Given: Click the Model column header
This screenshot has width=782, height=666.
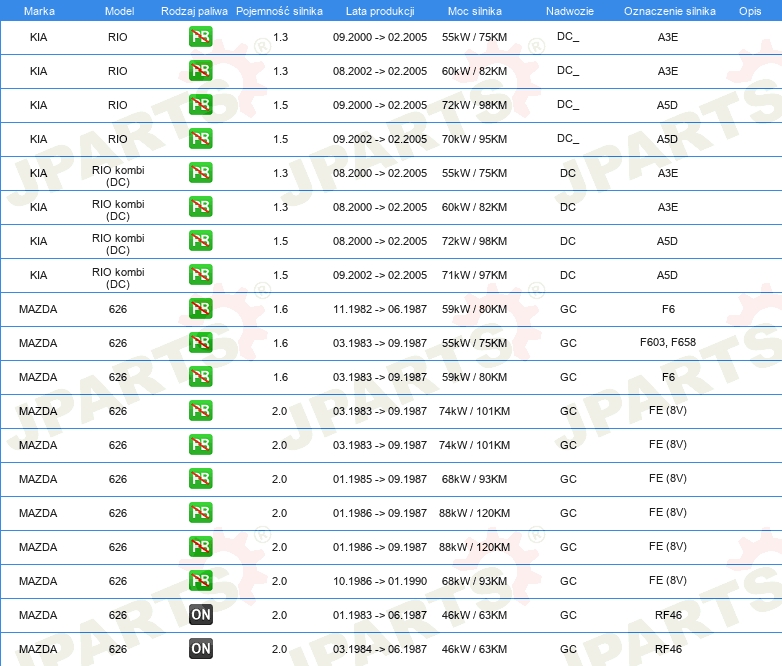Looking at the screenshot, I should click(x=119, y=11).
